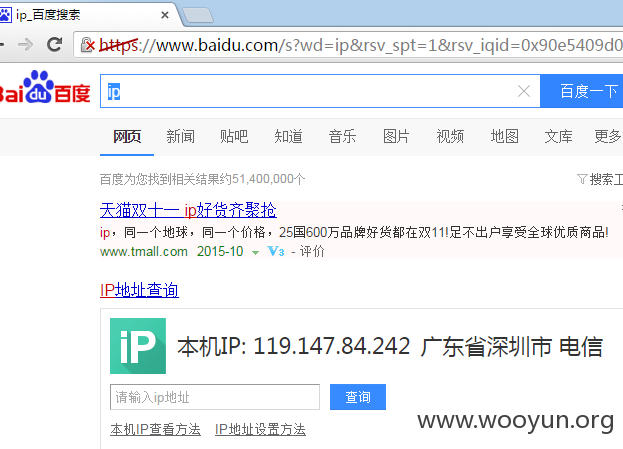
Task: Click the 评价 link
Action: tap(312, 252)
